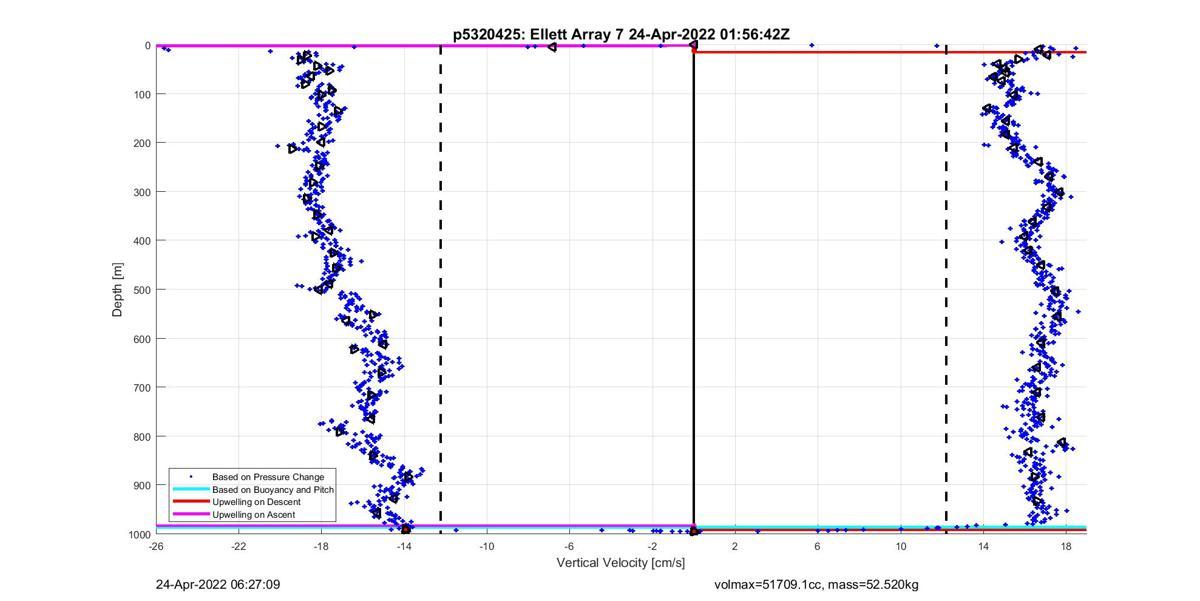Screen dimensions: 1200x601
Task: Click the blue dot marker in the legend
Action: [x=190, y=477]
